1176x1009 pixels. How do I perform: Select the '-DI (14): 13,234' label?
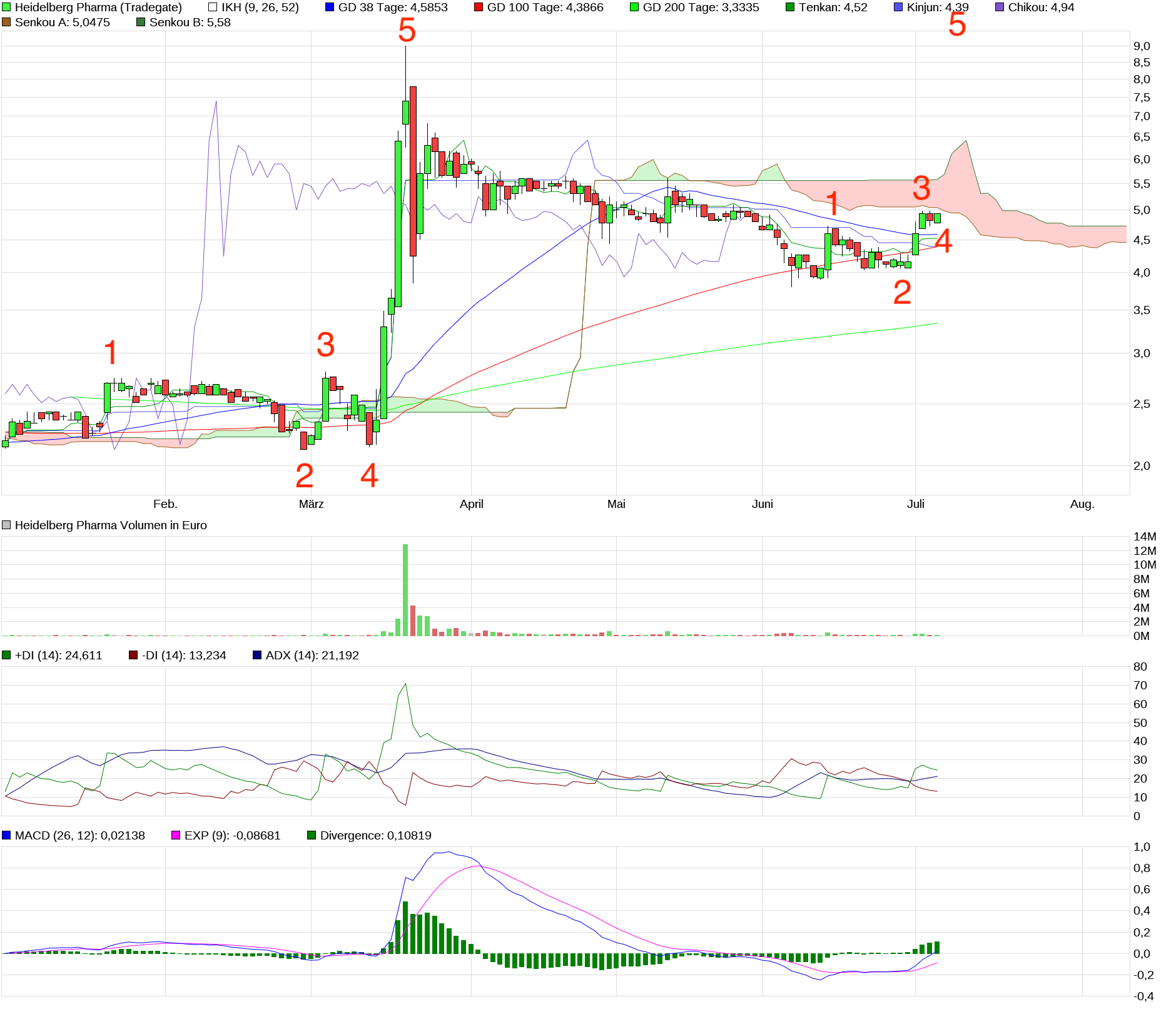[x=184, y=656]
